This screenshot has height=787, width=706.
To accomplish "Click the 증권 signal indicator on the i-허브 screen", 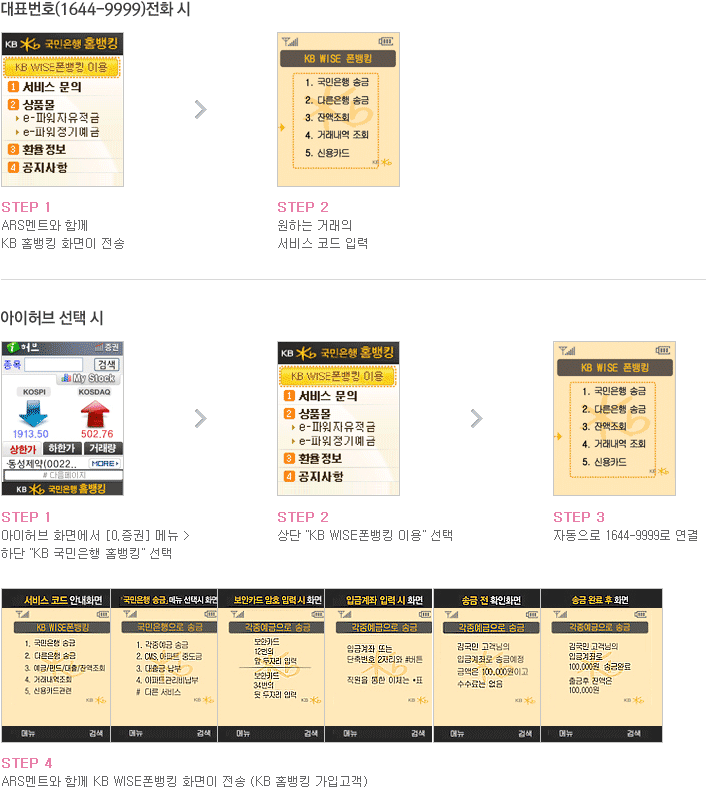I will click(107, 347).
